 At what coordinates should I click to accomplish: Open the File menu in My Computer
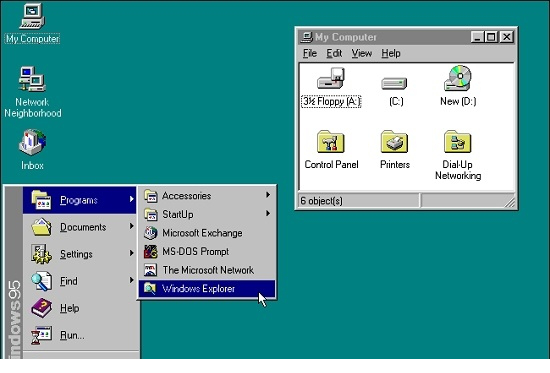click(310, 53)
